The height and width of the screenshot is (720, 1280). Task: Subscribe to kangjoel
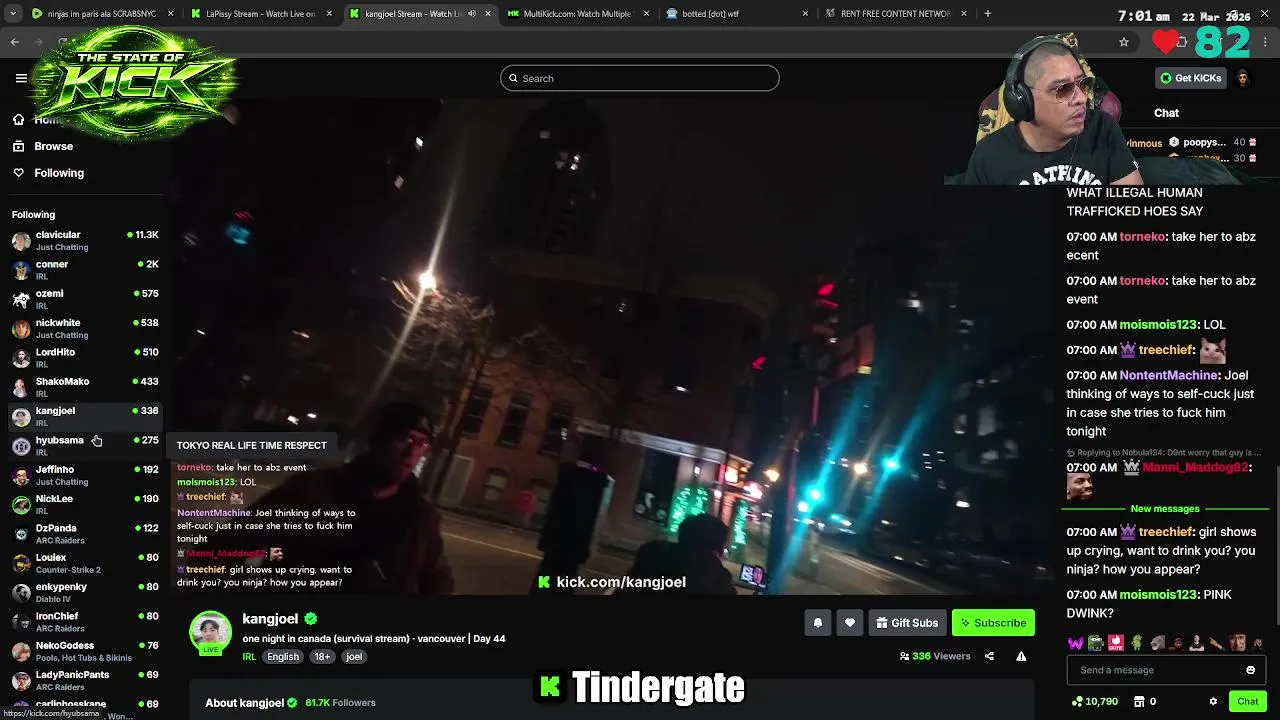click(x=993, y=623)
